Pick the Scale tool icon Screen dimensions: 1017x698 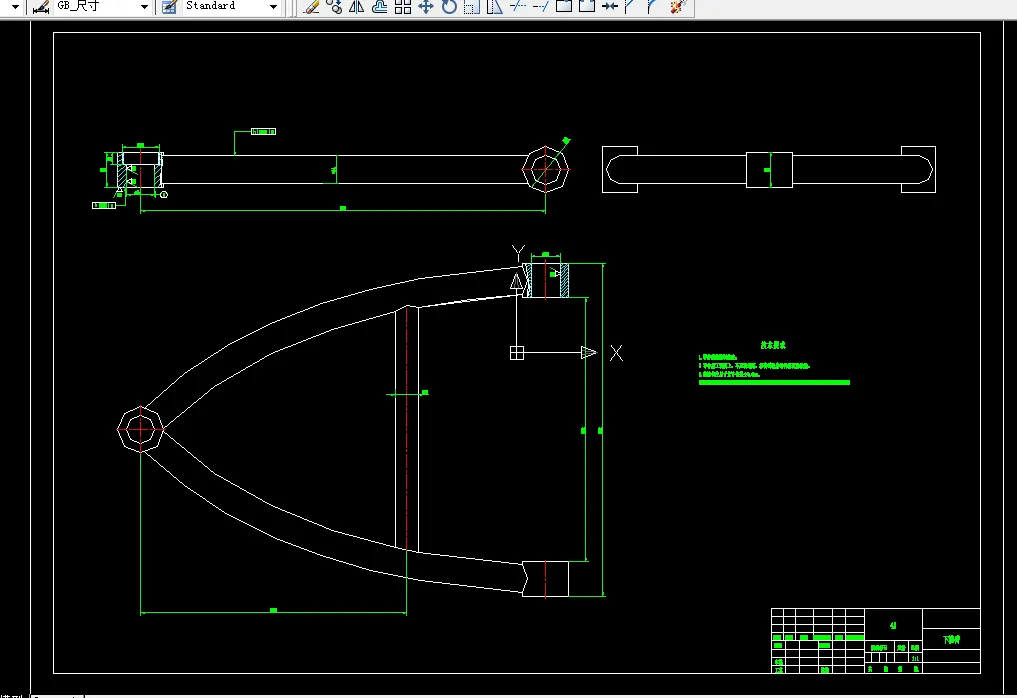(x=472, y=6)
